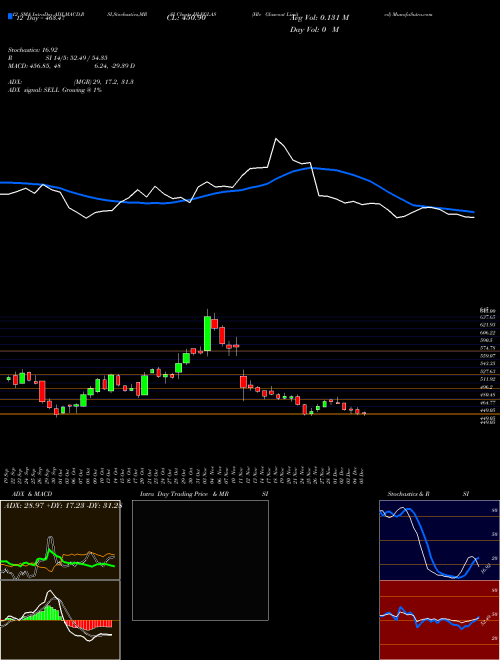Click 'ADX signal: SELL' status text
The width and height of the screenshot is (500, 660).
pyautogui.click(x=34, y=90)
